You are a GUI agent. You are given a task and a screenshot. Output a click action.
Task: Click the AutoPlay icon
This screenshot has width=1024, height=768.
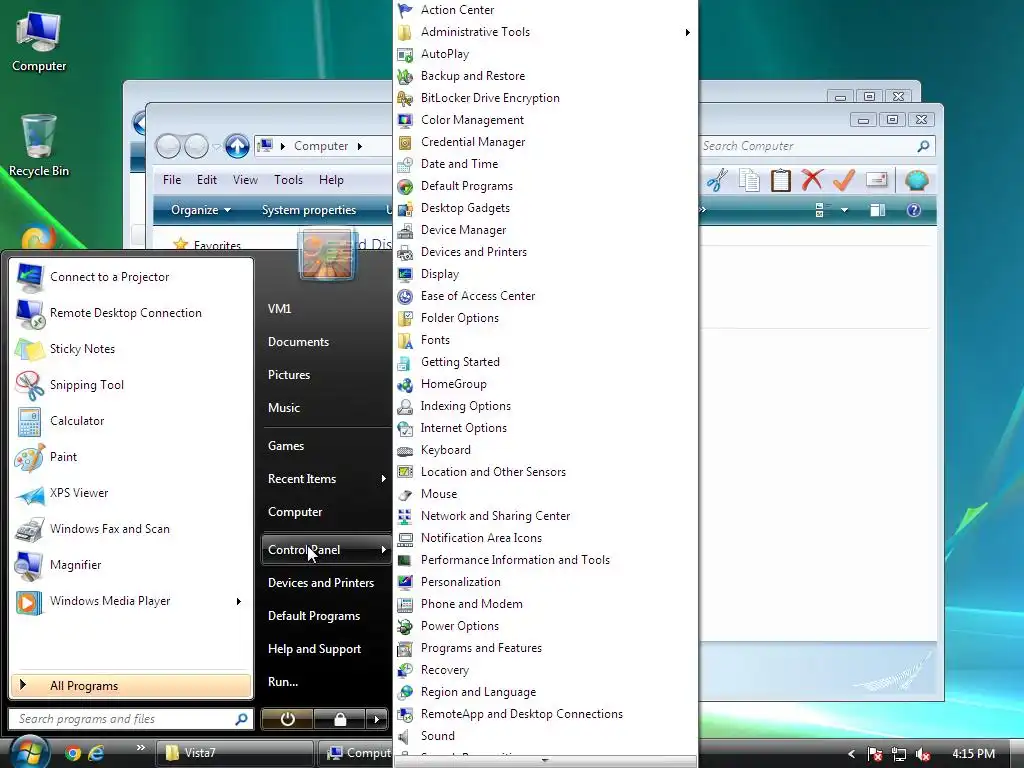tap(405, 54)
